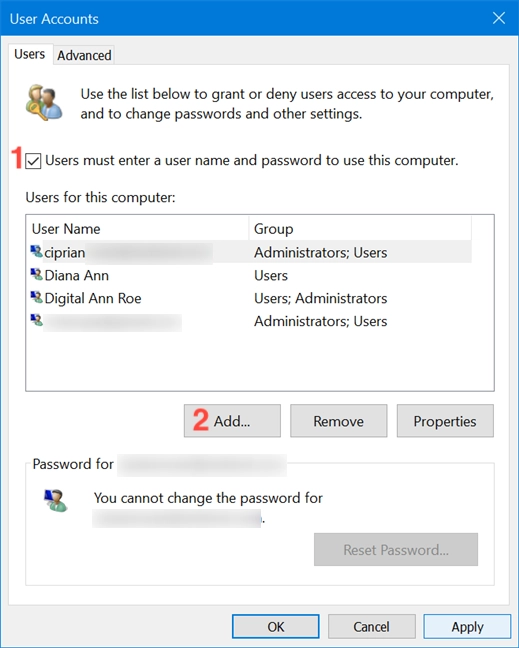Click the Diana Ann user icon

[x=36, y=274]
